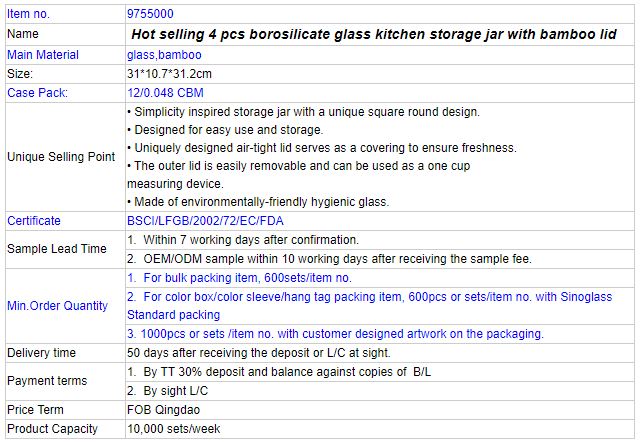Click the air-tight lid selling point bullet
Viewport: 640px width, 442px height.
[322, 148]
